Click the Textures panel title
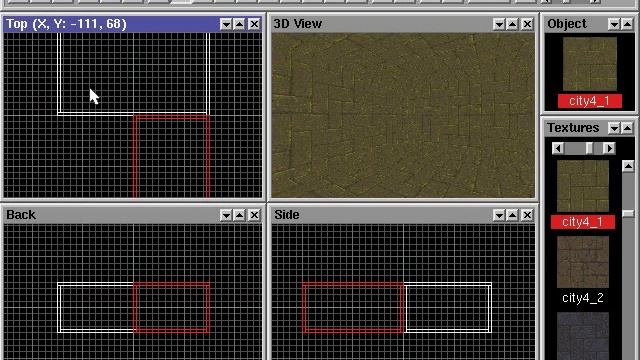Viewport: 640px width, 360px height. click(x=573, y=128)
